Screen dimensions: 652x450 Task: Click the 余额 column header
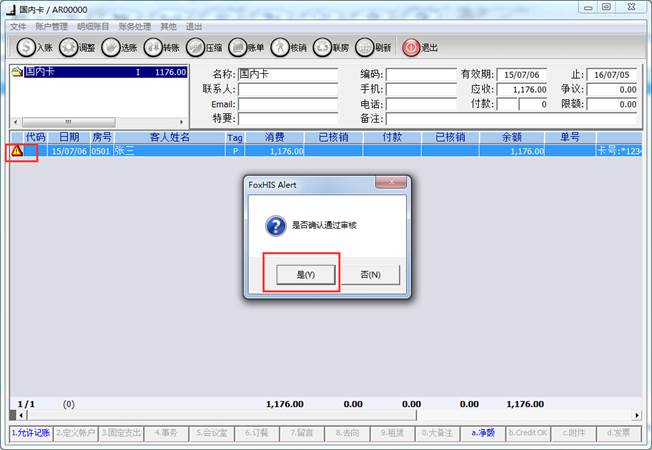(512, 137)
